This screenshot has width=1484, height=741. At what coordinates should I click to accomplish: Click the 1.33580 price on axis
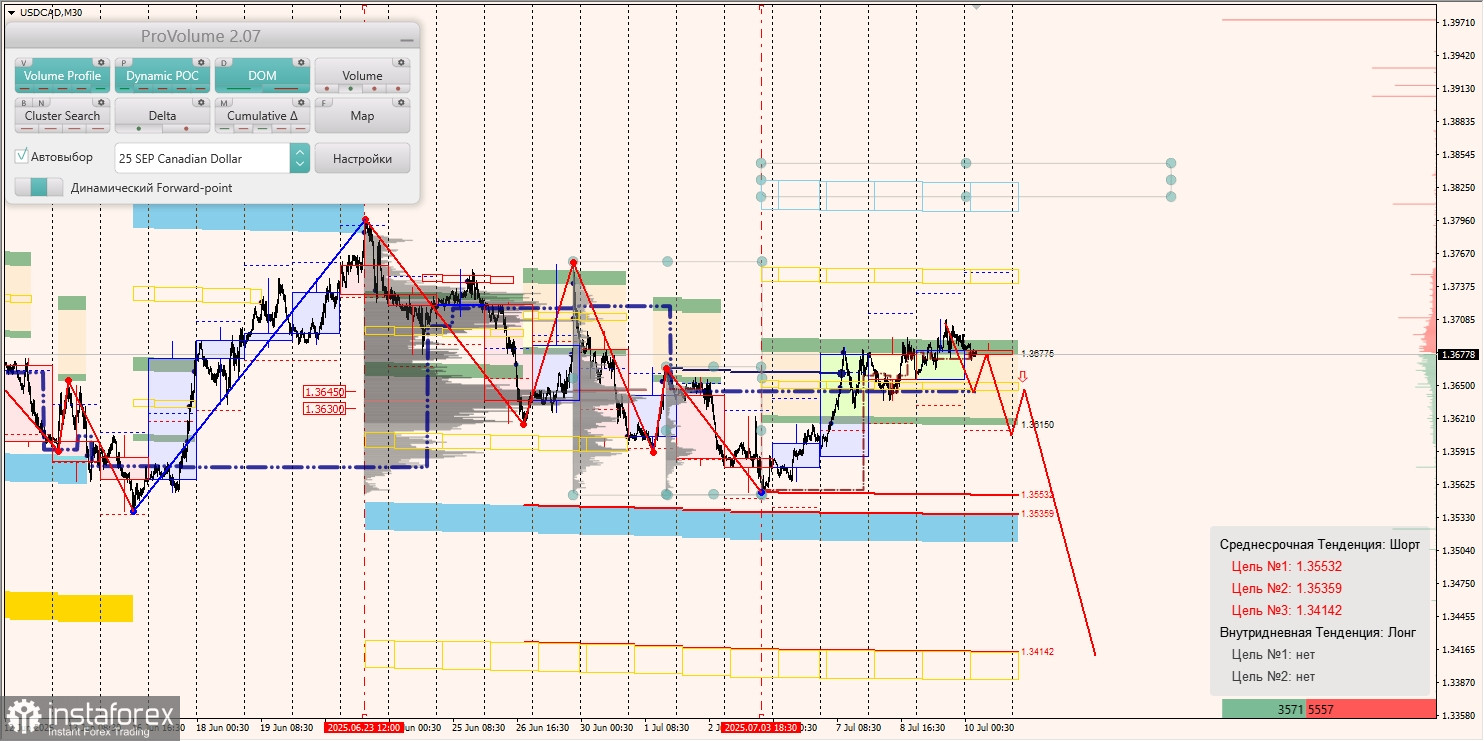click(1460, 716)
